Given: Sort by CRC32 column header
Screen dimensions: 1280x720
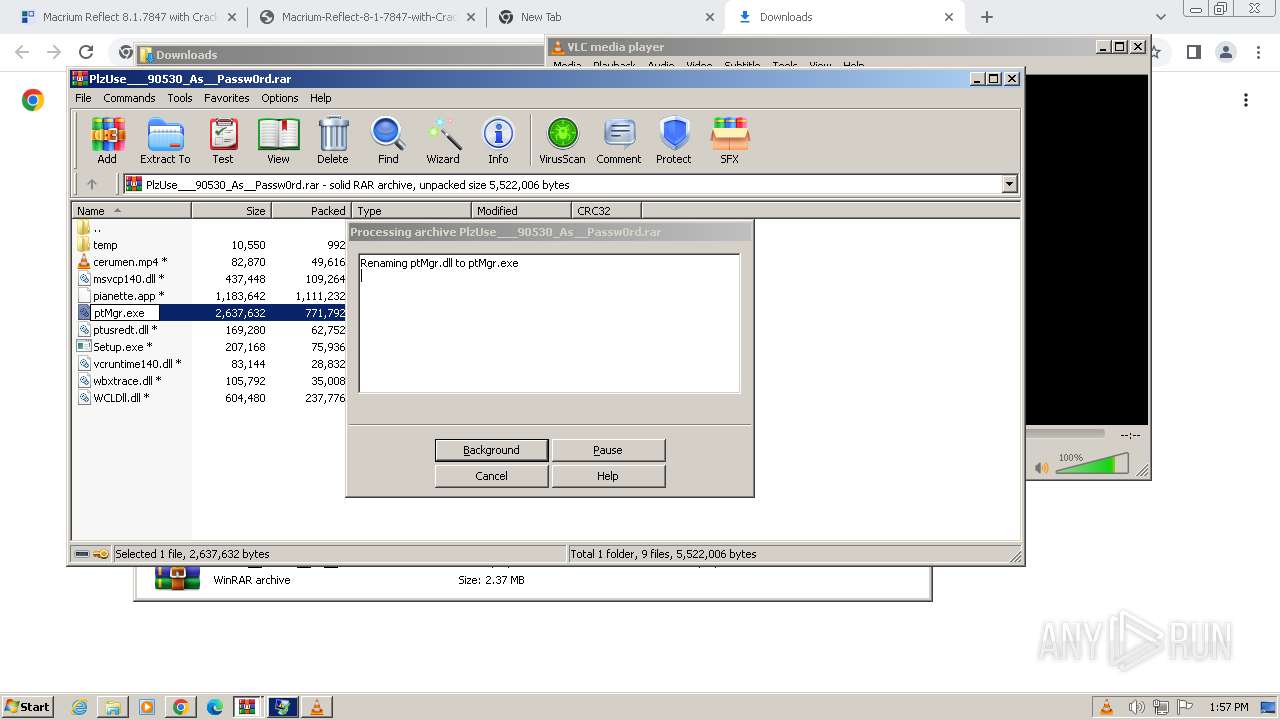Looking at the screenshot, I should coord(606,211).
